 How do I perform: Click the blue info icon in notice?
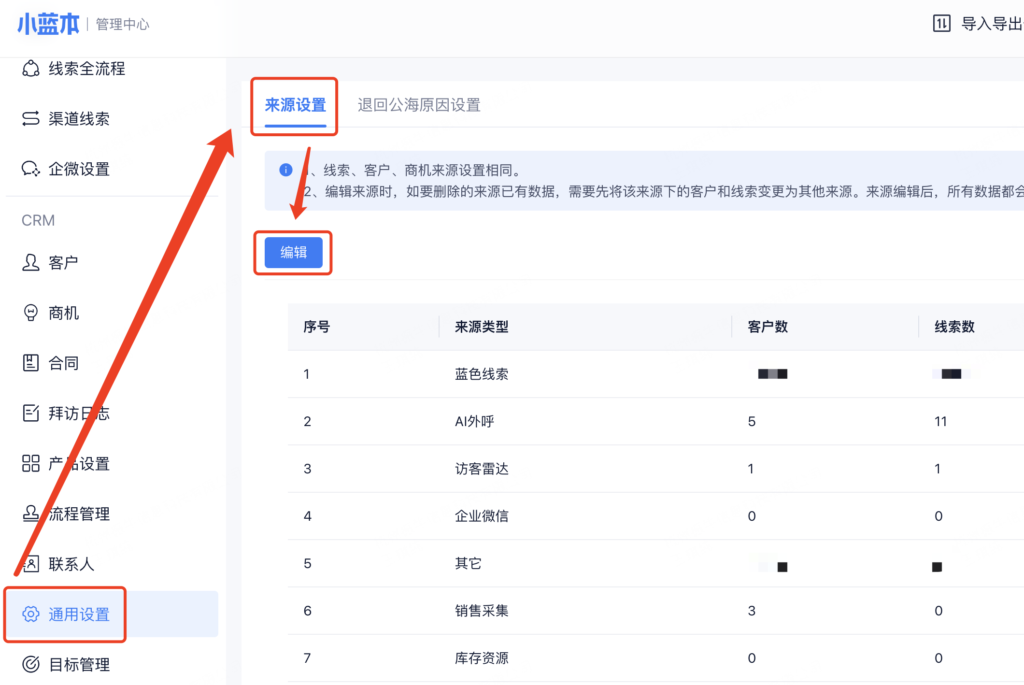tap(286, 170)
